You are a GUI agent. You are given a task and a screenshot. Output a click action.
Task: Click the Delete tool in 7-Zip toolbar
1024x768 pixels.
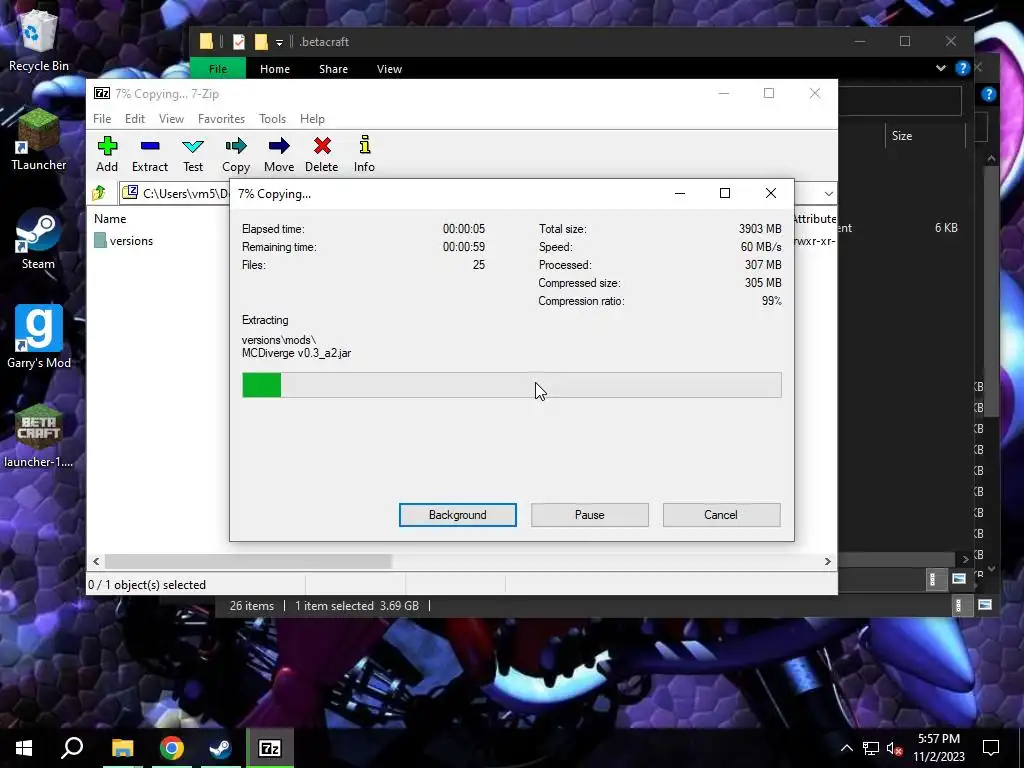pos(321,154)
